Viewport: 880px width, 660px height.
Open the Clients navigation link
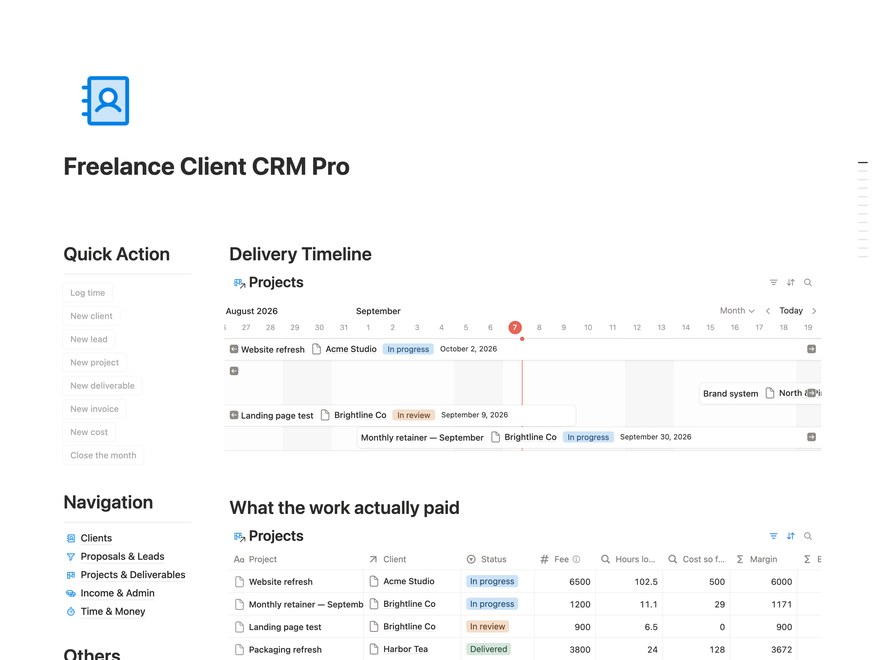(x=96, y=538)
